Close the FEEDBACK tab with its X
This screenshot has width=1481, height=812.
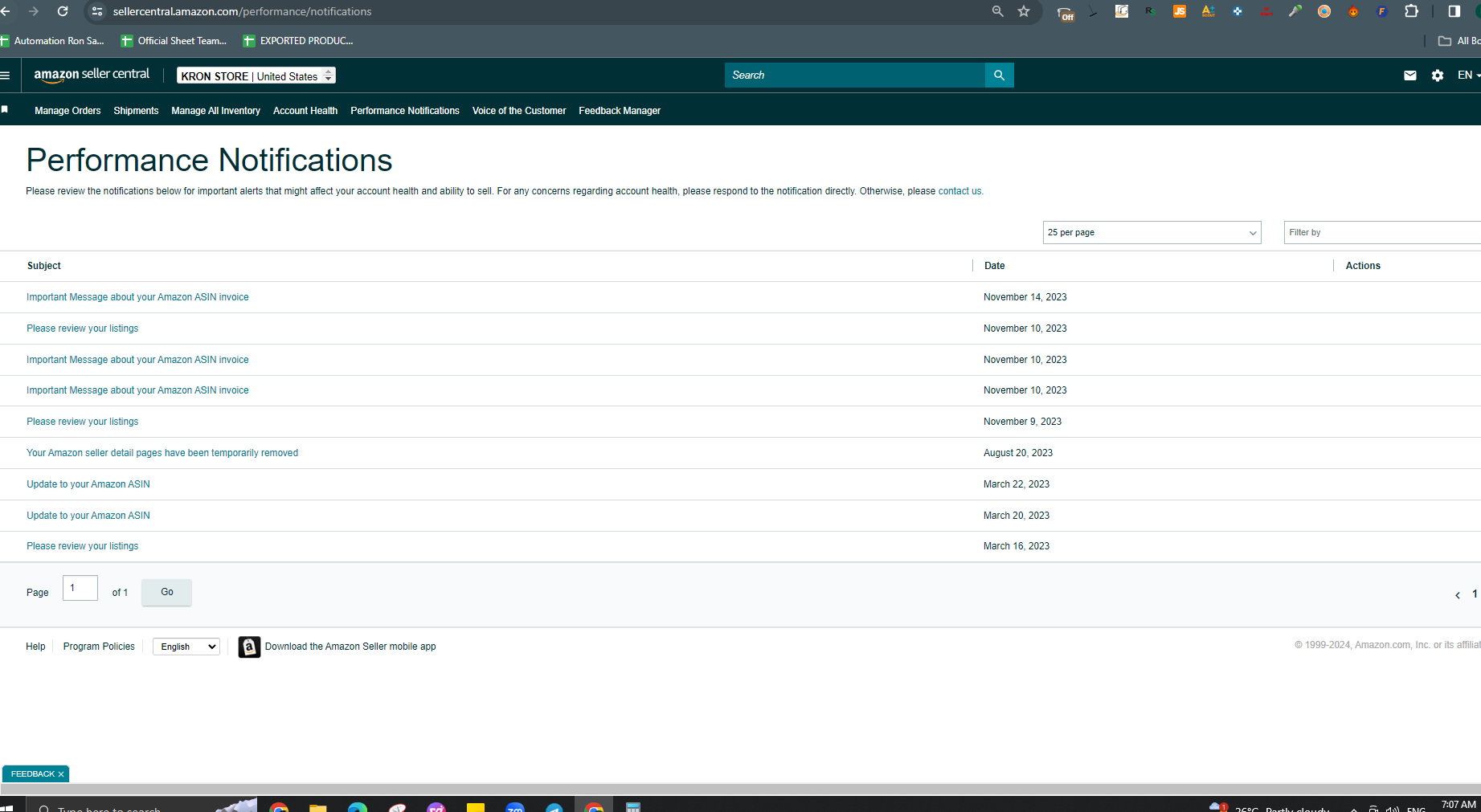coord(61,774)
